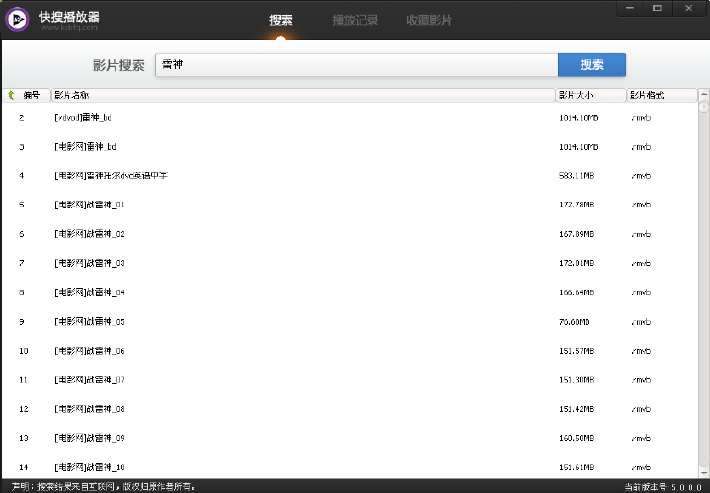Select the row [电影网]战雷神_01
710x493 pixels.
point(350,205)
